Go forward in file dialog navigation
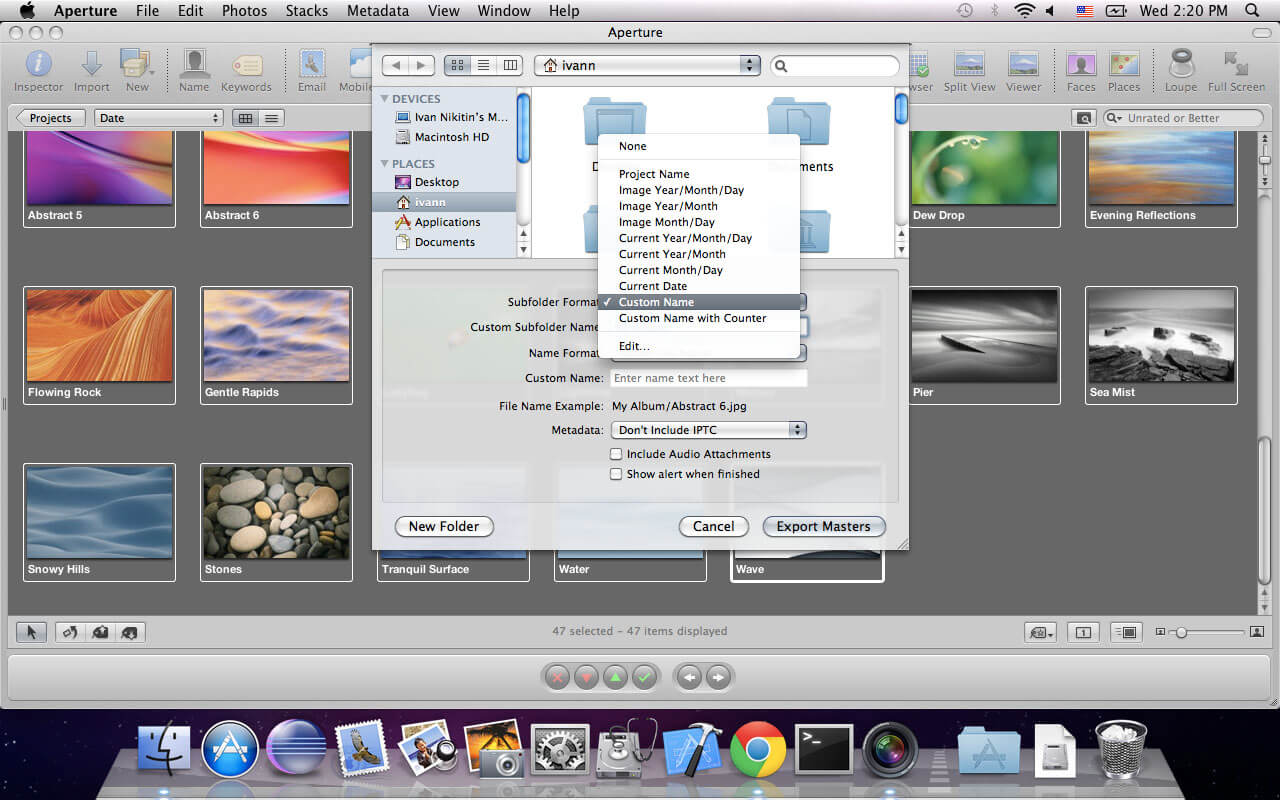1280x800 pixels. pyautogui.click(x=421, y=65)
